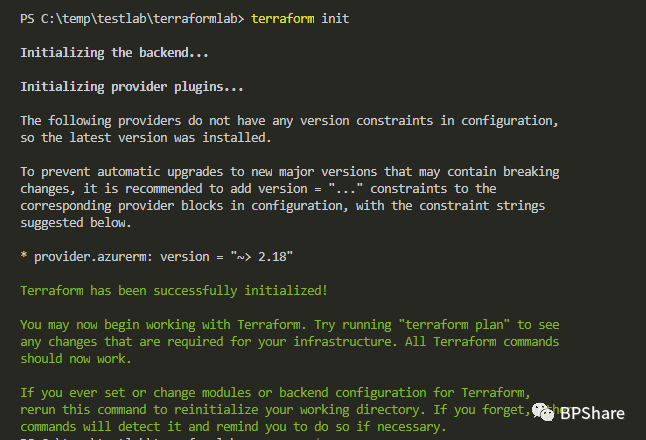The height and width of the screenshot is (440, 646).
Task: Click the PS C:\temp\testlab\terraformlab prompt
Action: click(x=132, y=19)
